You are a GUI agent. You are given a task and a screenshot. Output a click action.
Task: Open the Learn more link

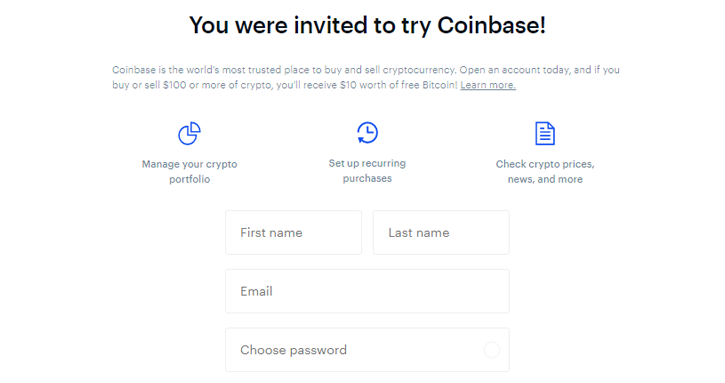(x=488, y=85)
